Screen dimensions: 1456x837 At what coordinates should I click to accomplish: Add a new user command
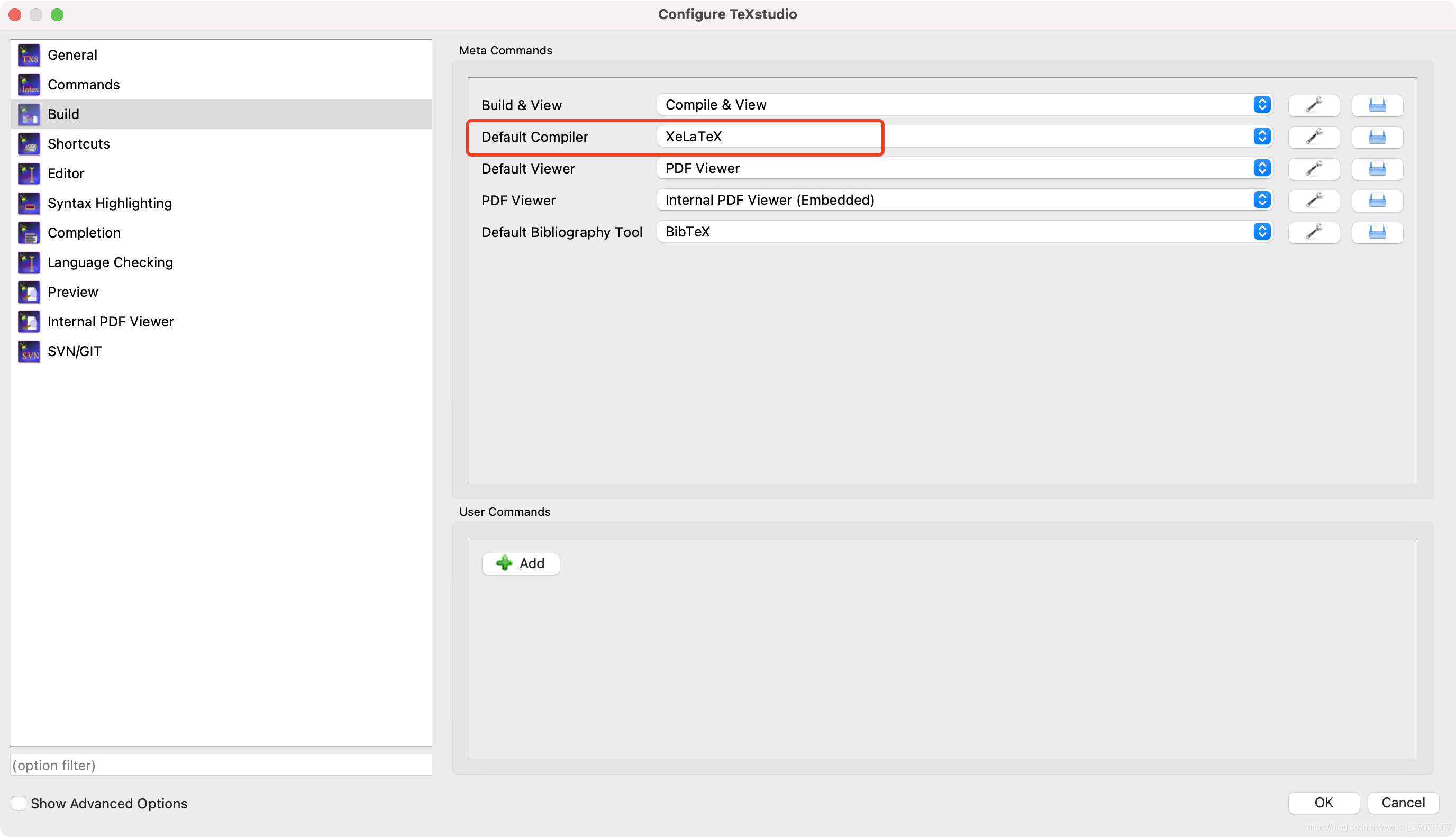click(520, 563)
